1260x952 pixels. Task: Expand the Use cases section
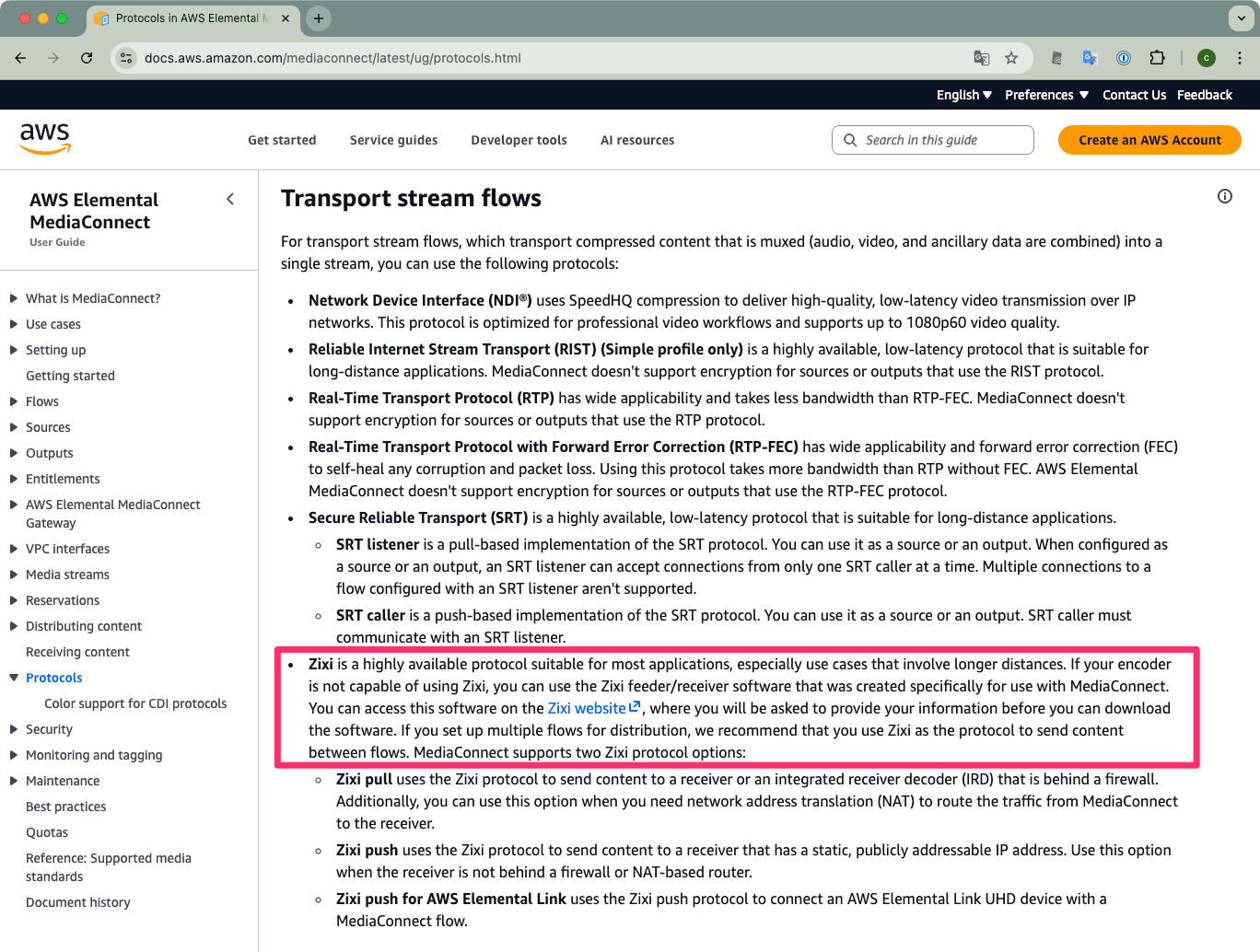(x=14, y=324)
